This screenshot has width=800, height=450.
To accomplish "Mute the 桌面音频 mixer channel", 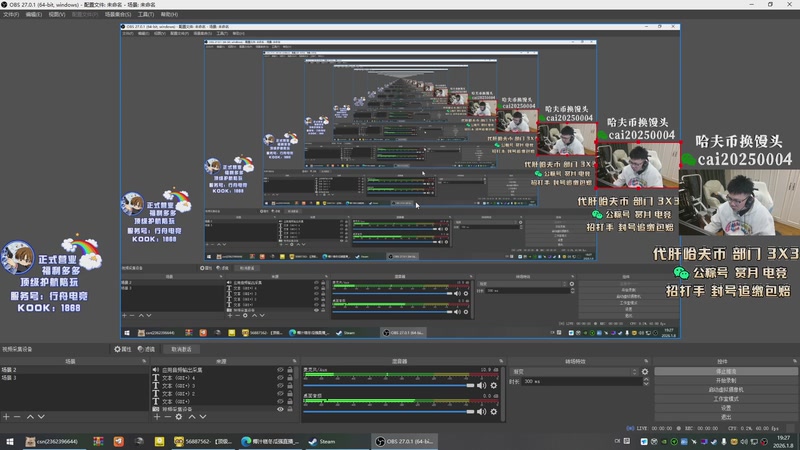I will 481,411.
